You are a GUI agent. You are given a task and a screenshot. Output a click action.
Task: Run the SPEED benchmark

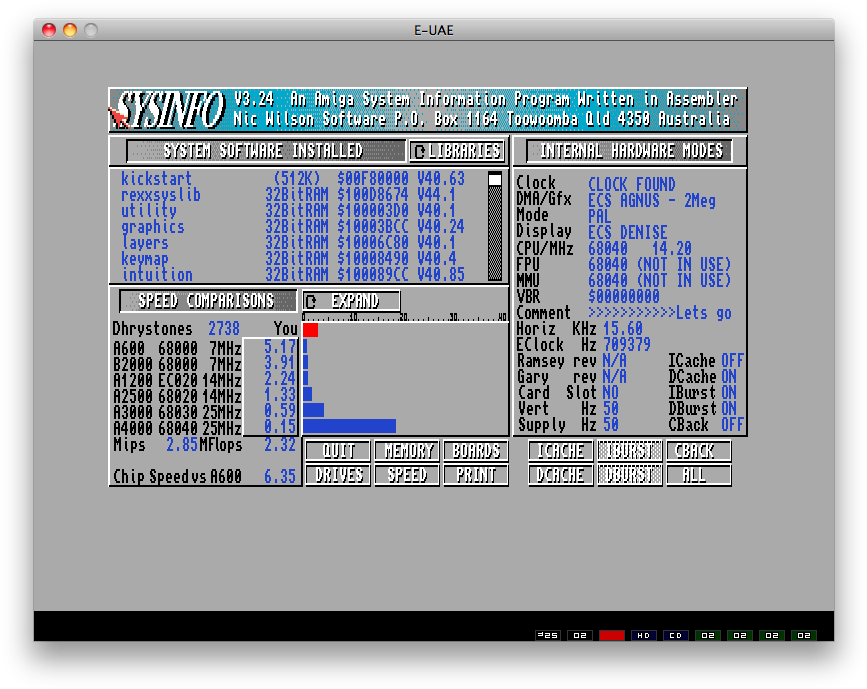coord(406,475)
